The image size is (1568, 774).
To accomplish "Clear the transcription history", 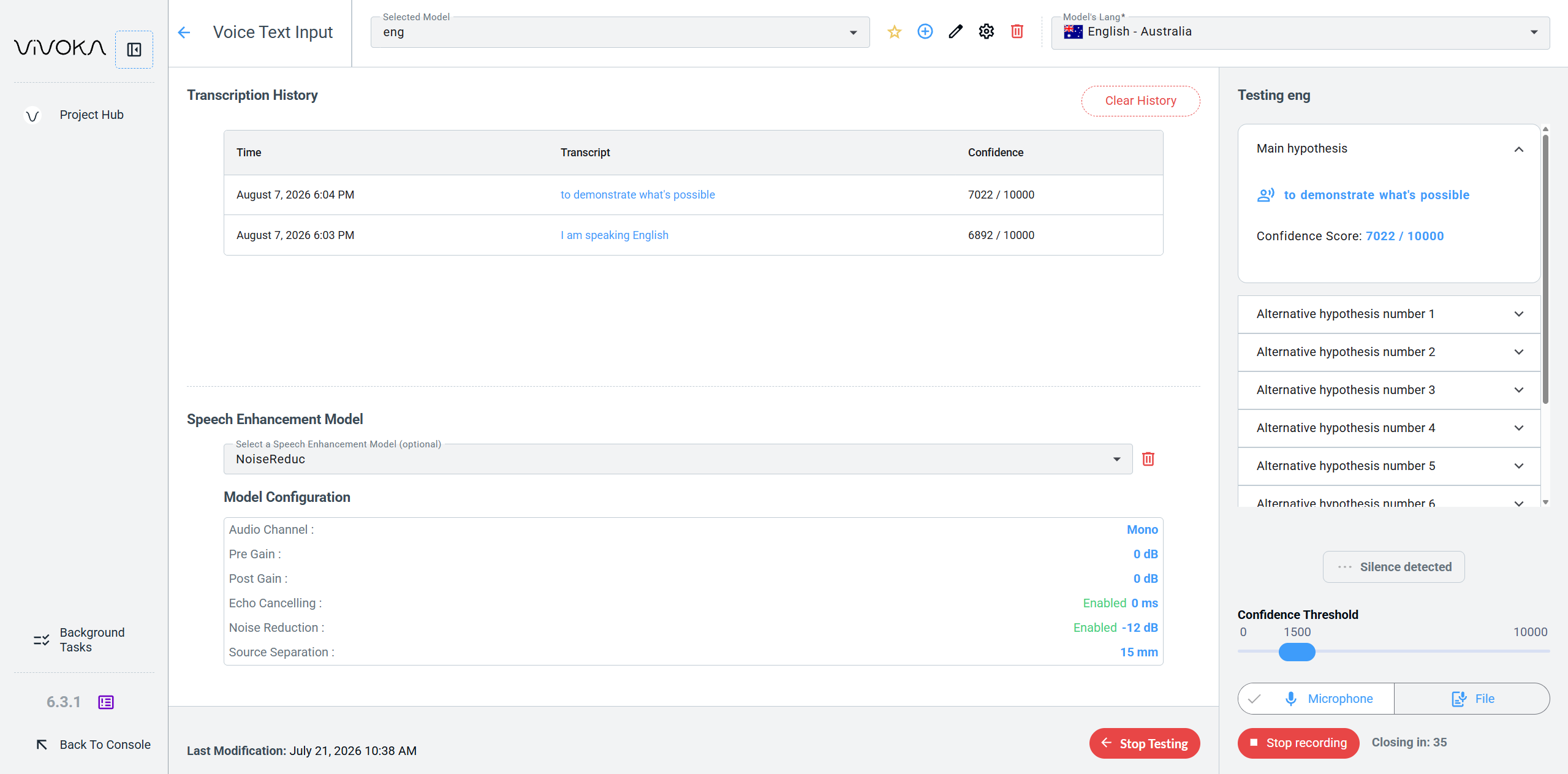I will (1140, 101).
